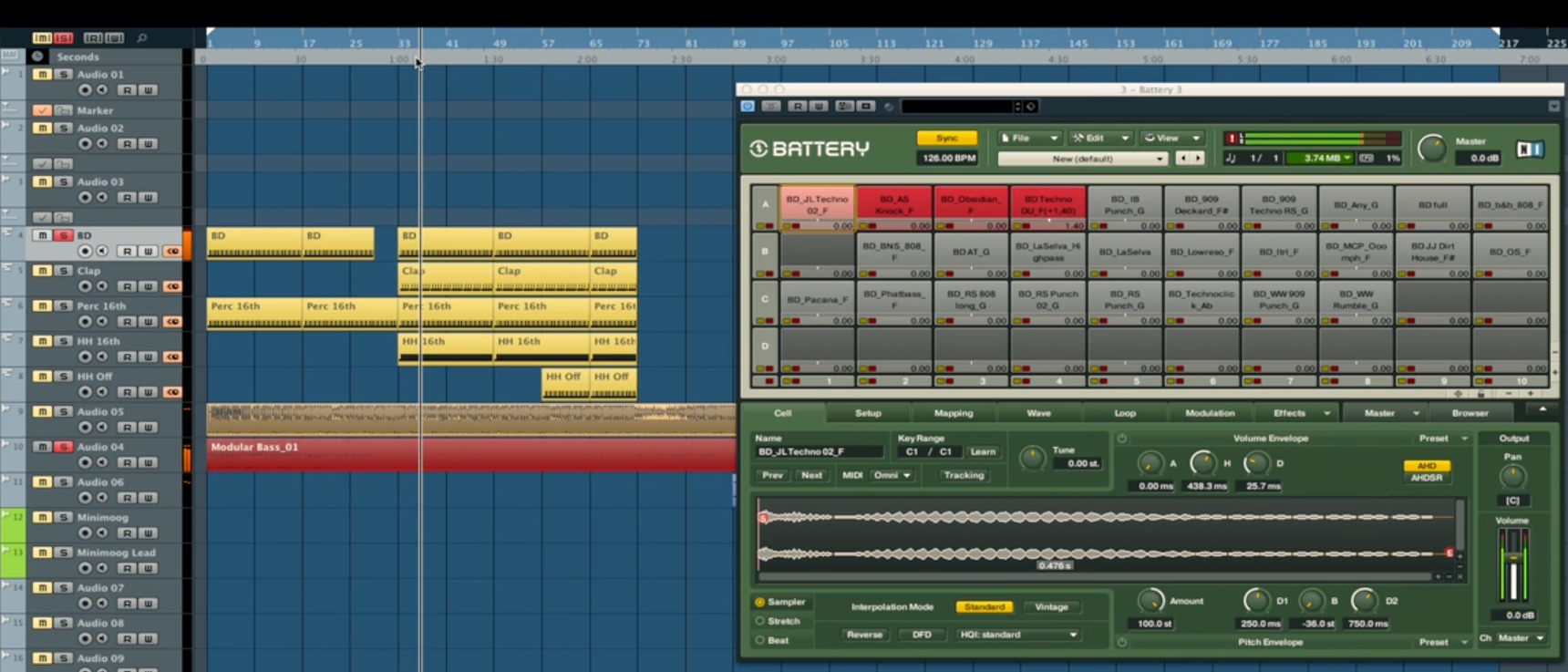This screenshot has width=1568, height=672.
Task: Toggle the Pitch Envelope power icon
Action: tap(1122, 642)
